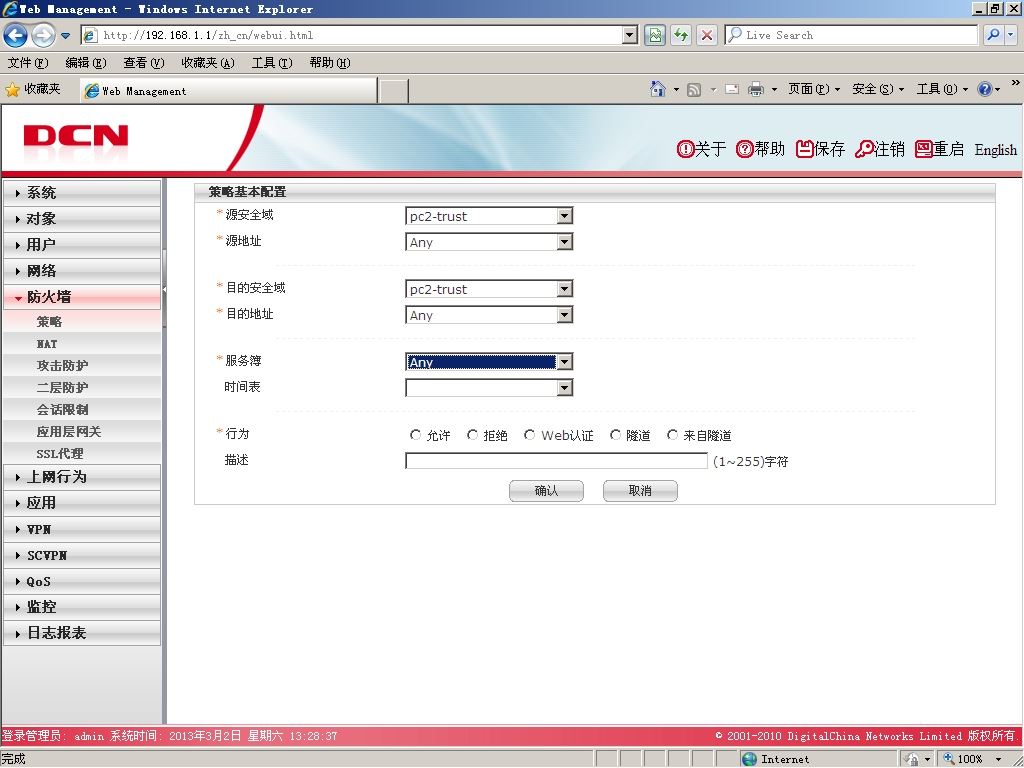1024x768 pixels.
Task: Click the RSS feeds icon
Action: point(694,89)
